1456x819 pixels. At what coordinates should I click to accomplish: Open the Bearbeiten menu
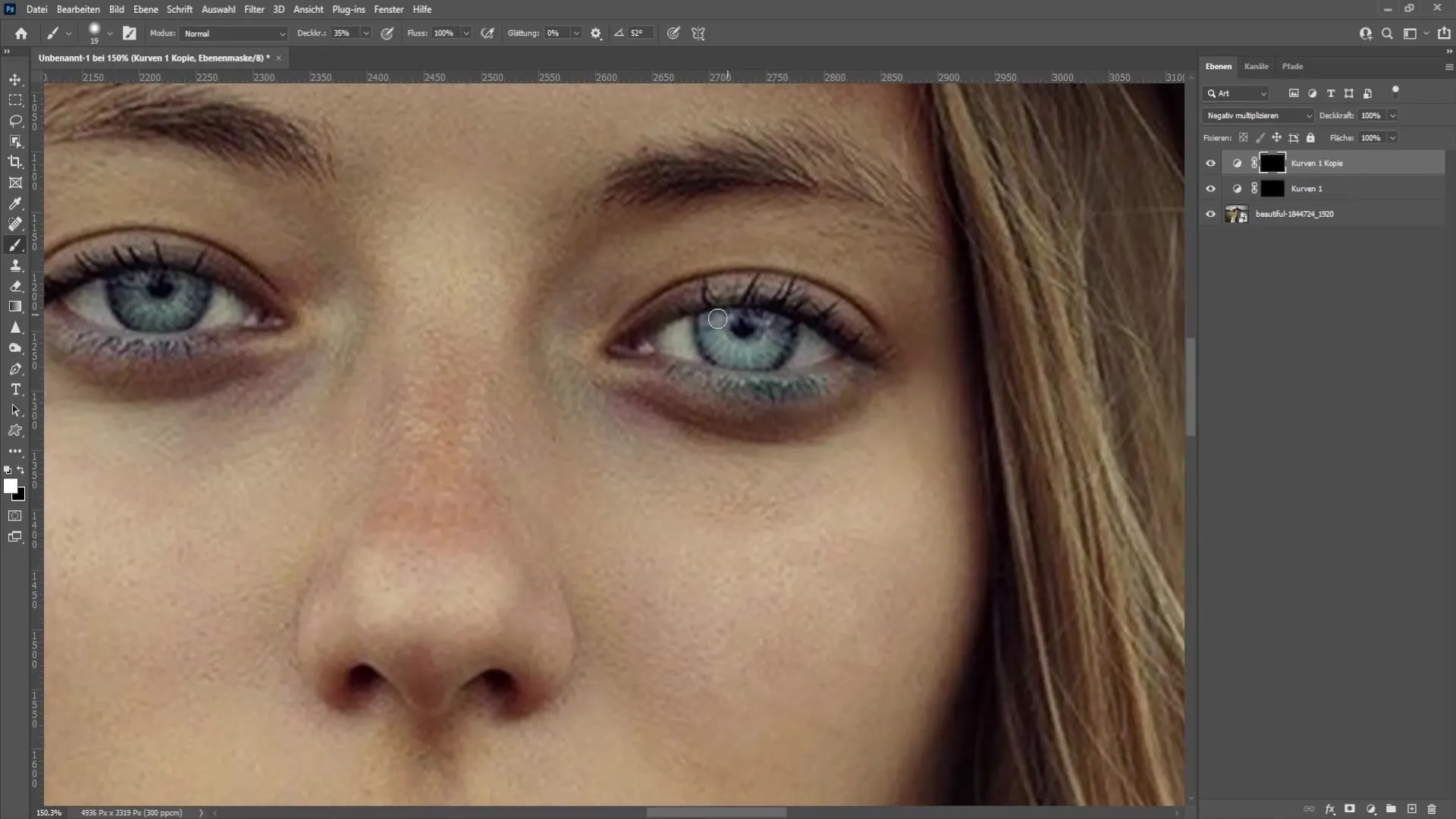pyautogui.click(x=78, y=9)
